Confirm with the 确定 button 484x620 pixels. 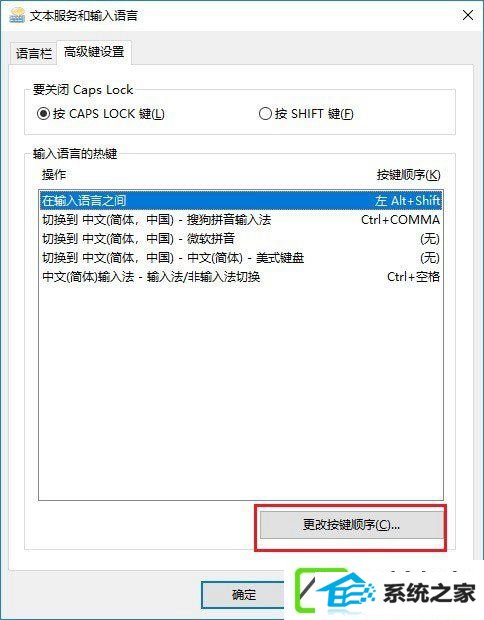[x=244, y=594]
